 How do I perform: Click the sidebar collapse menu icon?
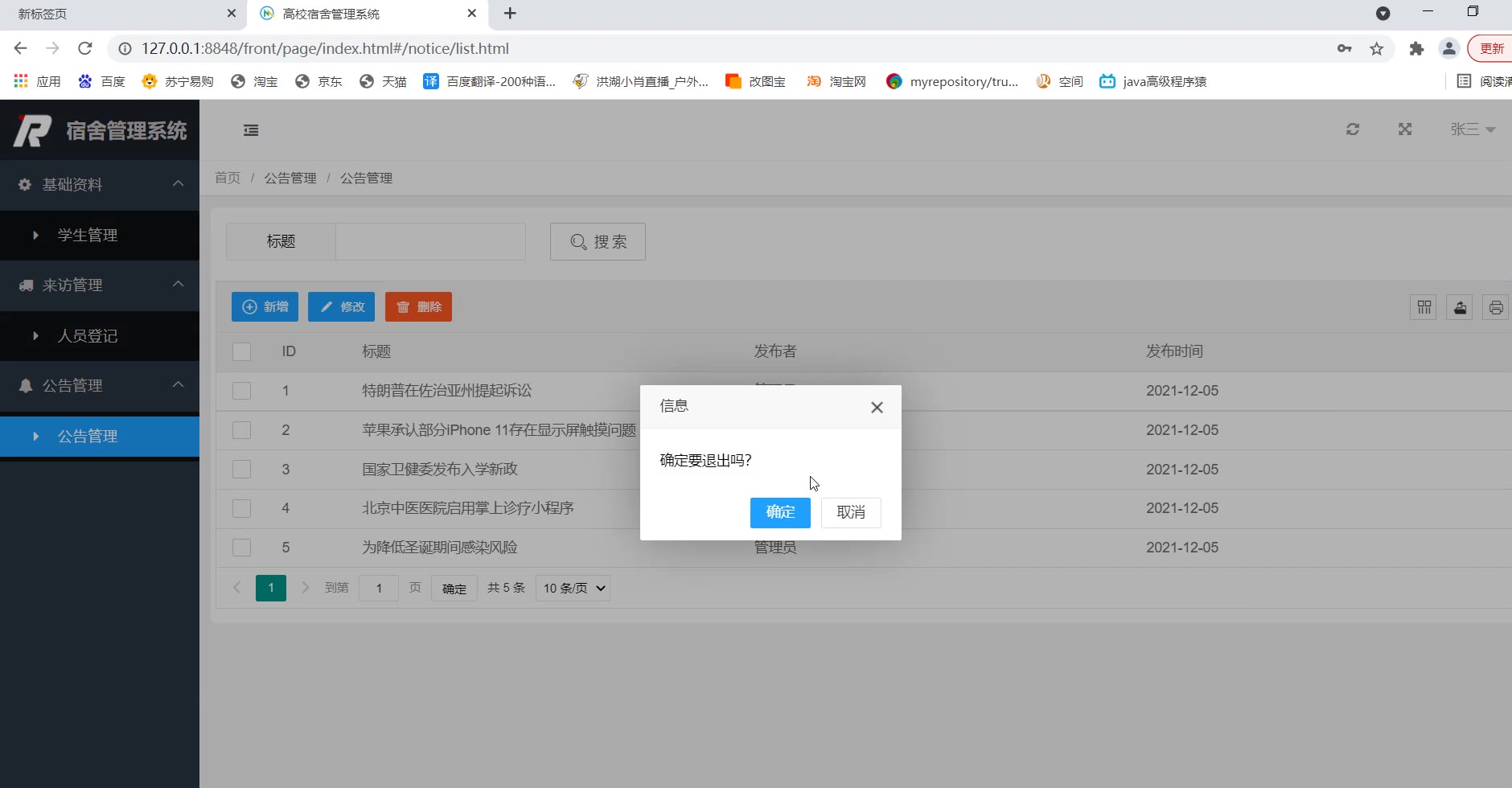coord(251,130)
